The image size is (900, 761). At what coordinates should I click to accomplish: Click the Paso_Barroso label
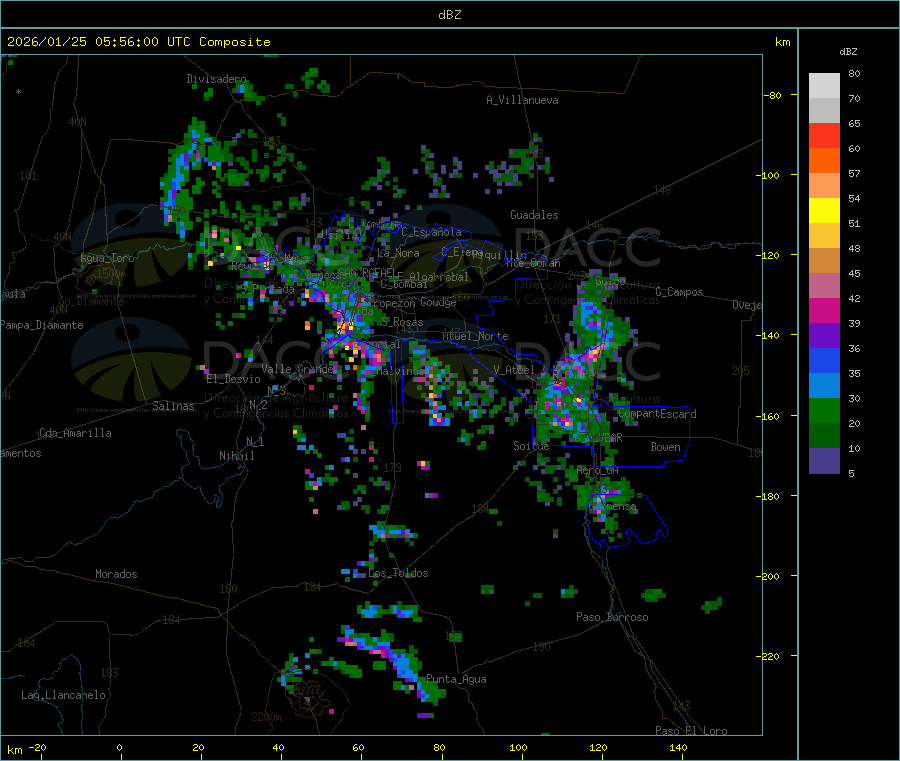[x=612, y=617]
